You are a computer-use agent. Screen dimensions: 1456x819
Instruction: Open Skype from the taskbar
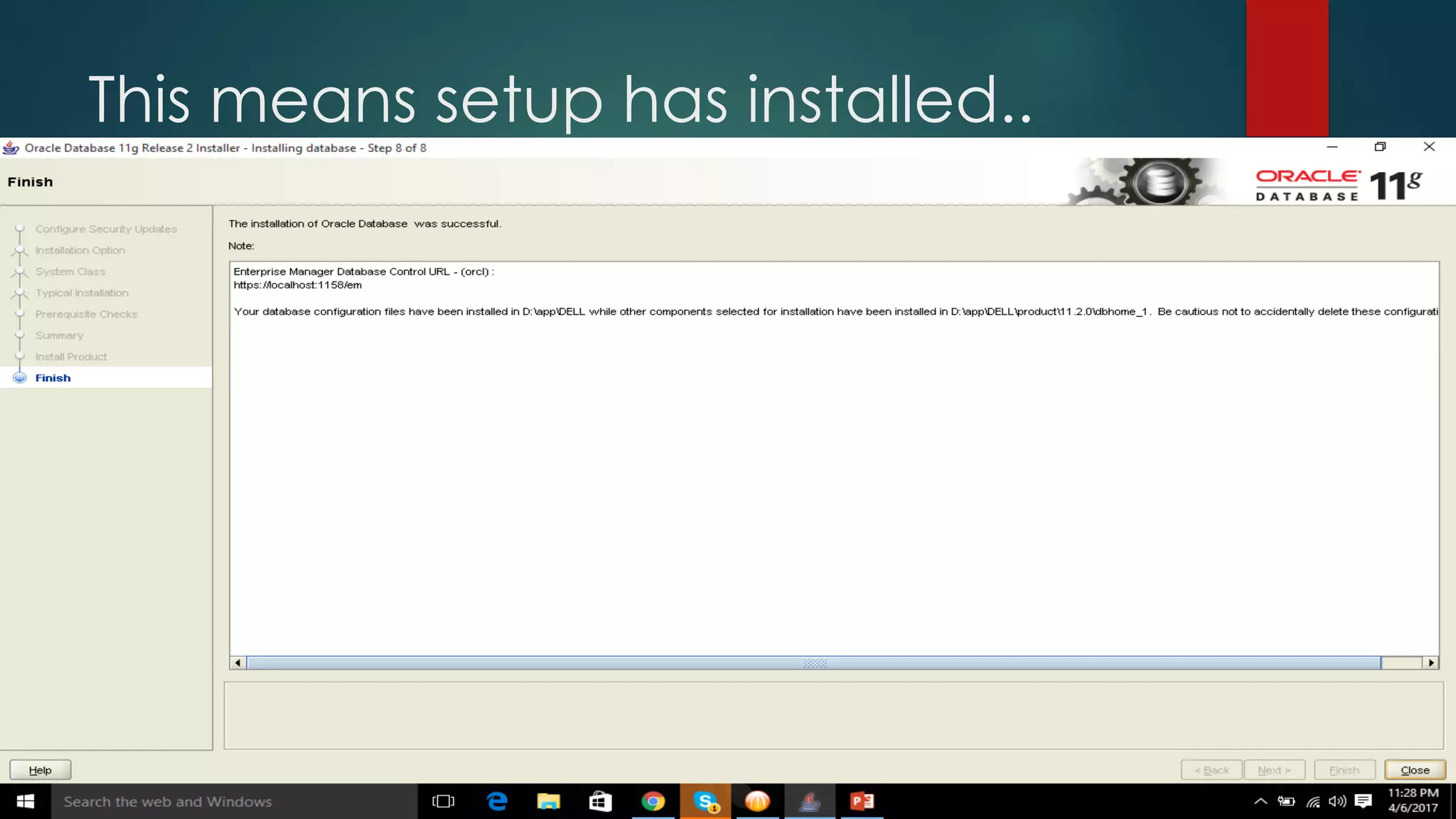point(705,801)
